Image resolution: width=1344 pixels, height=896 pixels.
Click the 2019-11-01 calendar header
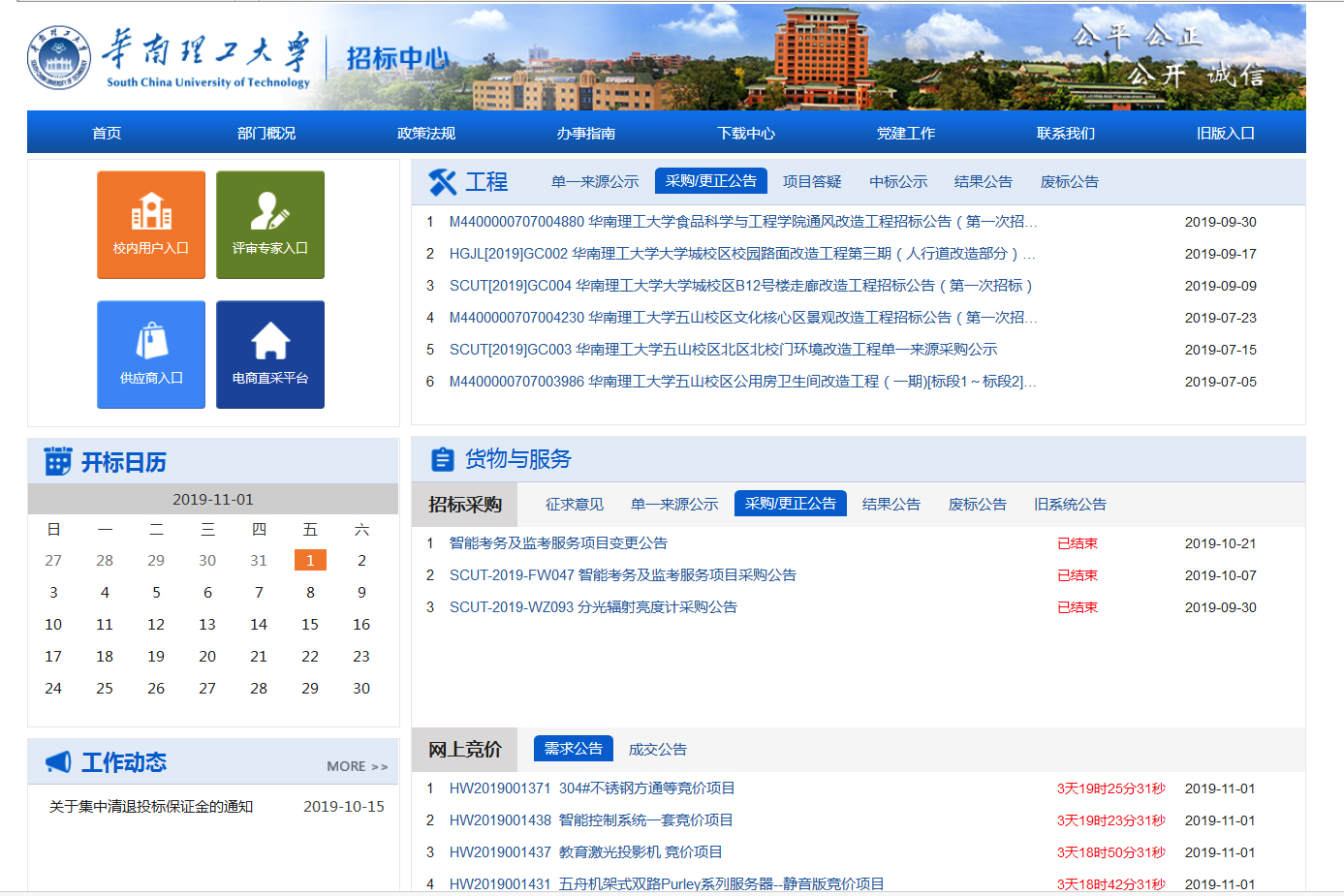213,499
